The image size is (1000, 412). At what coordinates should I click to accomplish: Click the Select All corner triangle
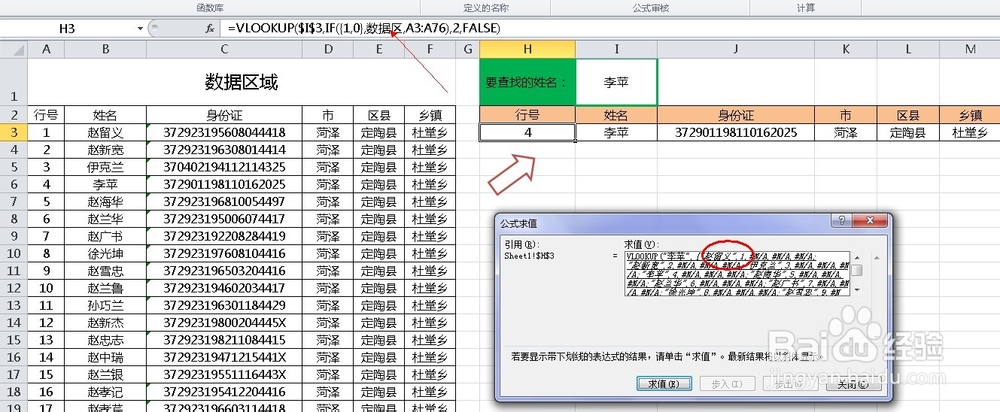[x=15, y=49]
